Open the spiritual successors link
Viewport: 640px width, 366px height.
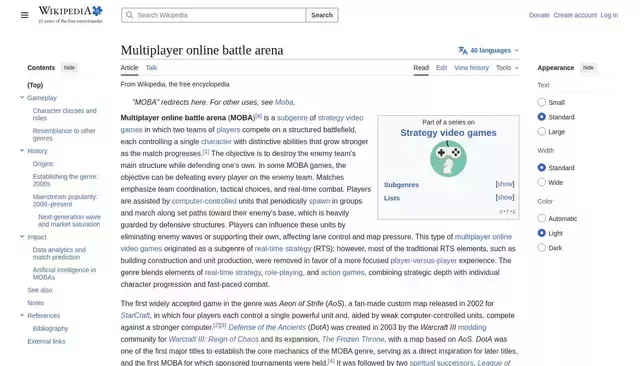coord(441,362)
